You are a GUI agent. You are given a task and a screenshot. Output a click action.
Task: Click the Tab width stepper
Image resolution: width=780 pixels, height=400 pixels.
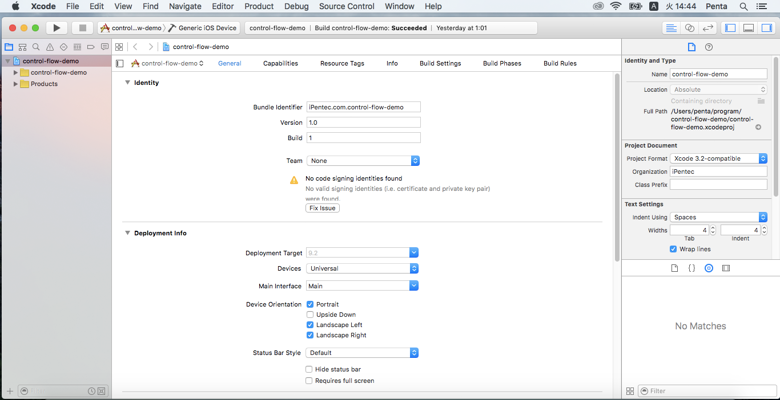point(713,230)
